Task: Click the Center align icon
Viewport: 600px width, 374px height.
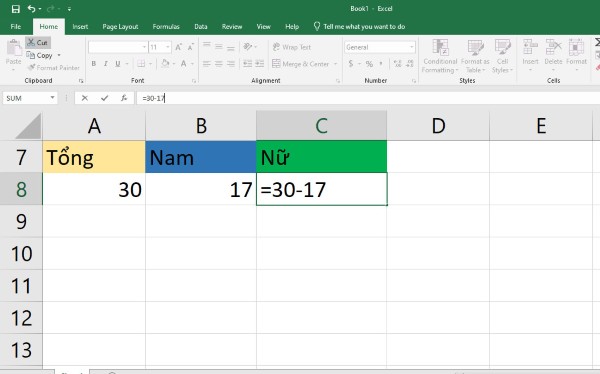Action: (x=219, y=64)
